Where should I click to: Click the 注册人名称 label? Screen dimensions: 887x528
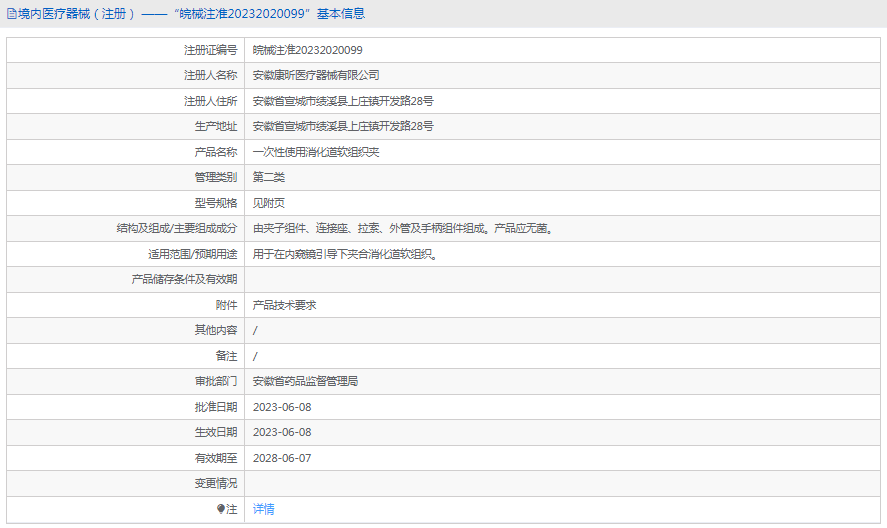pyautogui.click(x=210, y=75)
